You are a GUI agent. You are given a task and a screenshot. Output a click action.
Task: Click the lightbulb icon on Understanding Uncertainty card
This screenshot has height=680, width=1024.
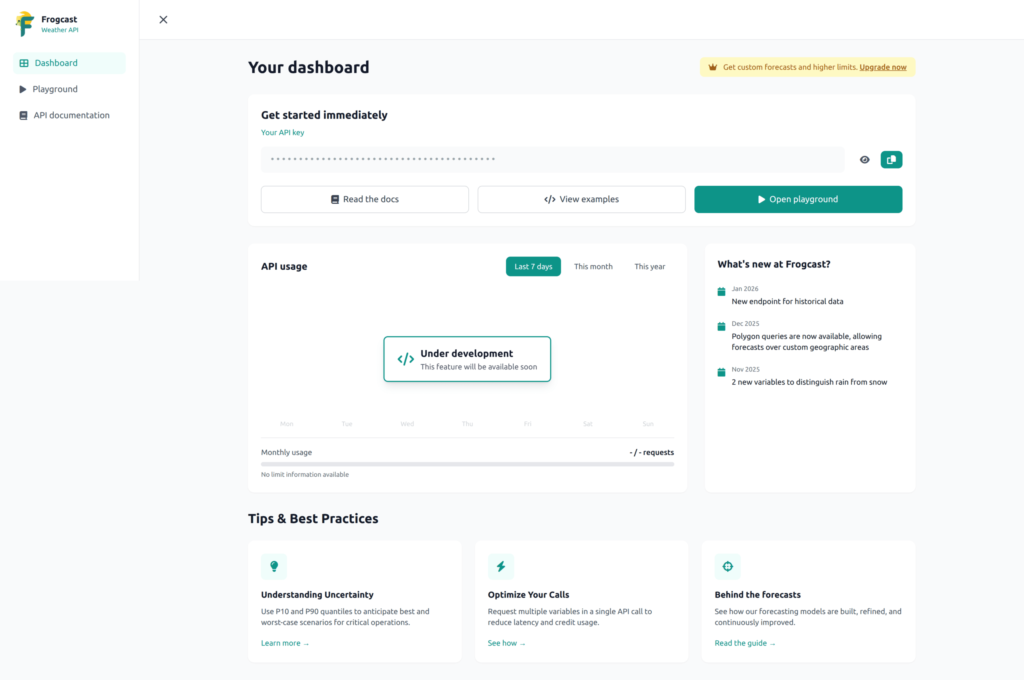(275, 567)
